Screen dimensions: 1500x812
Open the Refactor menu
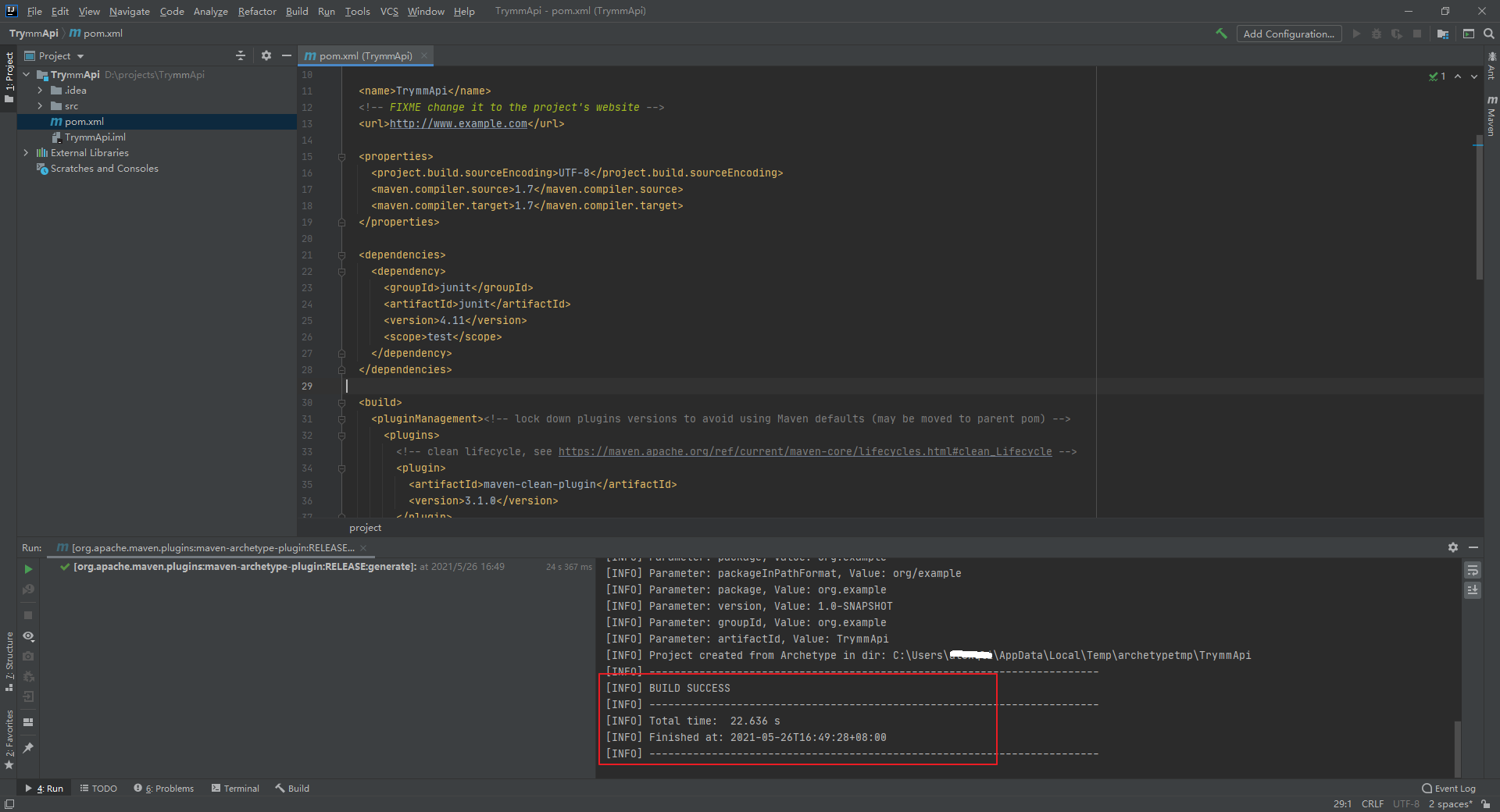[257, 11]
